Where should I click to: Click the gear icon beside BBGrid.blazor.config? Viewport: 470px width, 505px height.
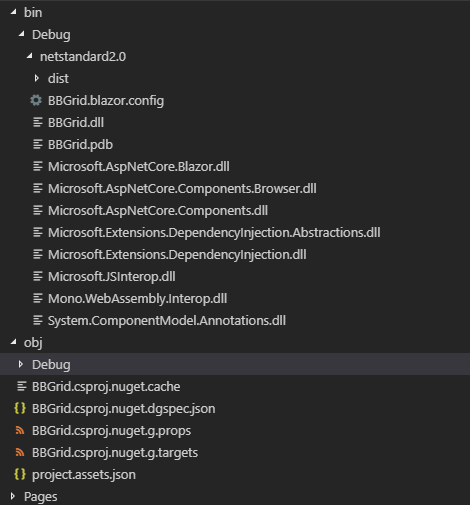tap(36, 100)
